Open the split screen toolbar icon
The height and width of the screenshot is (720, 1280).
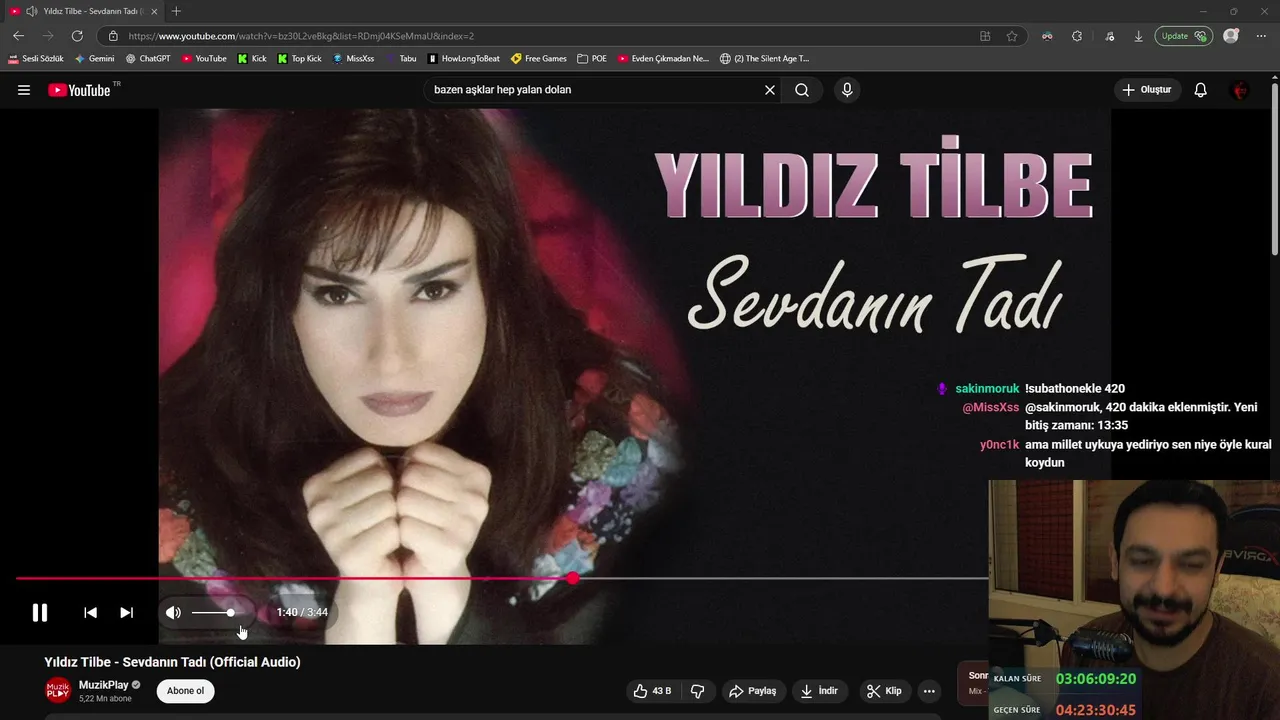[x=985, y=36]
